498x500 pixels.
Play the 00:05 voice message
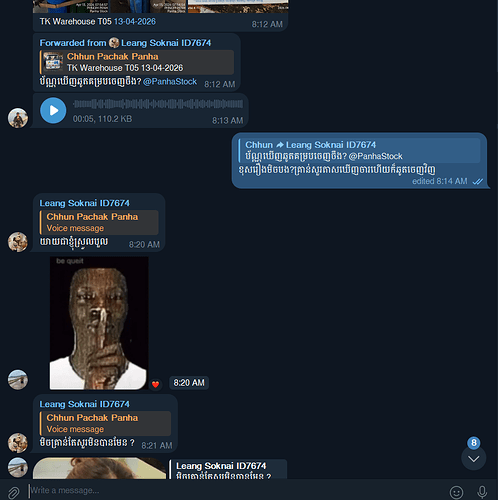tap(53, 110)
